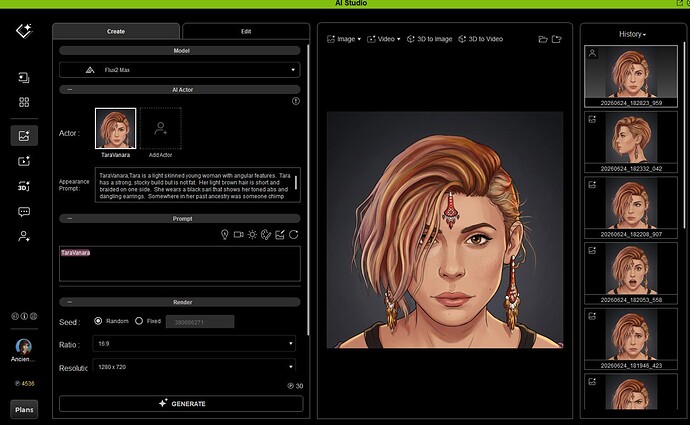The image size is (690, 425).
Task: Open the Image dropdown in preview toolbar
Action: (344, 39)
